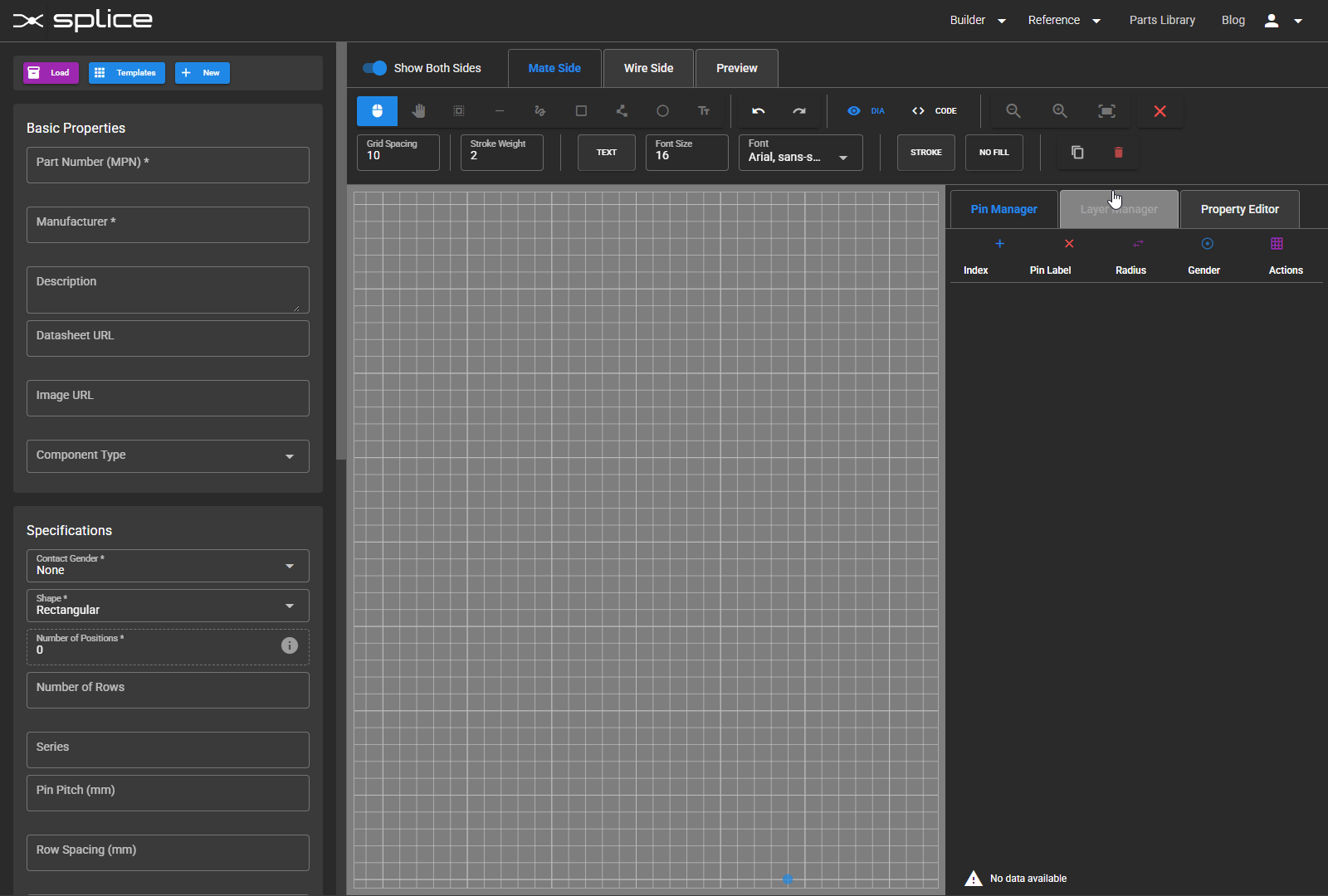Select the rectangle drawing tool

580,110
